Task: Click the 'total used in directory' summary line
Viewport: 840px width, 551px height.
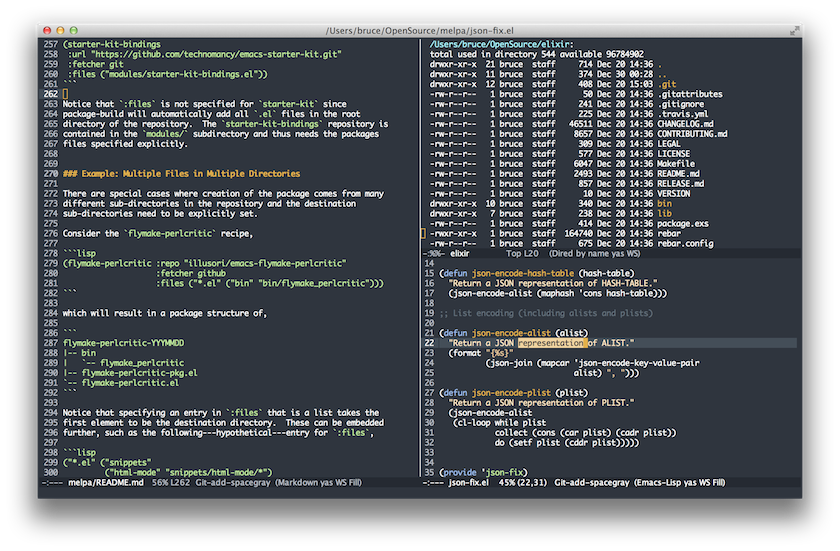Action: pyautogui.click(x=536, y=54)
